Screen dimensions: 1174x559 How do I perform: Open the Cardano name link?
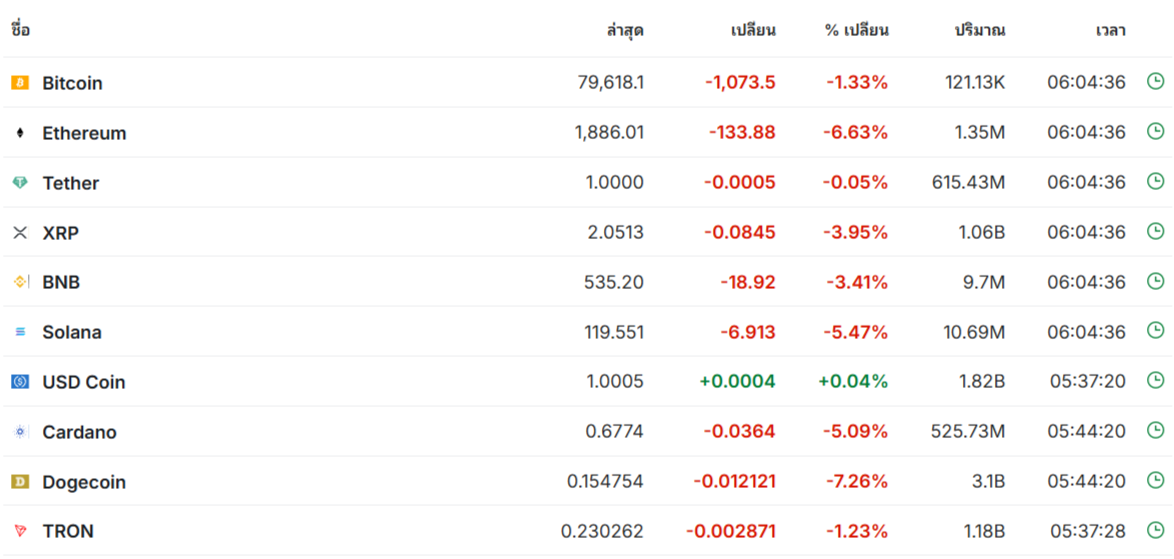79,432
